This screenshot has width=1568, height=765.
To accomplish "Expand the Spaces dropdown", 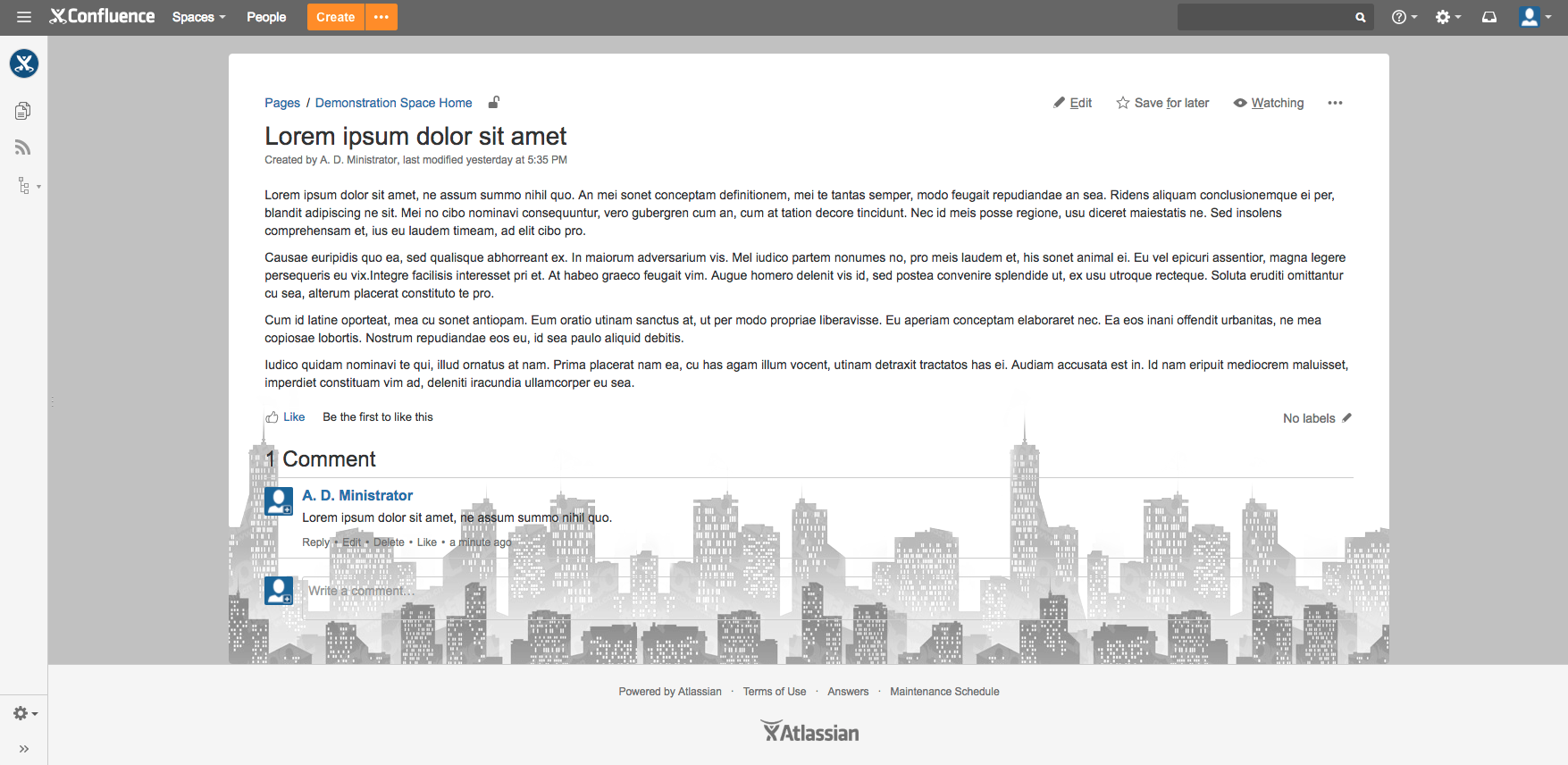I will pos(198,17).
